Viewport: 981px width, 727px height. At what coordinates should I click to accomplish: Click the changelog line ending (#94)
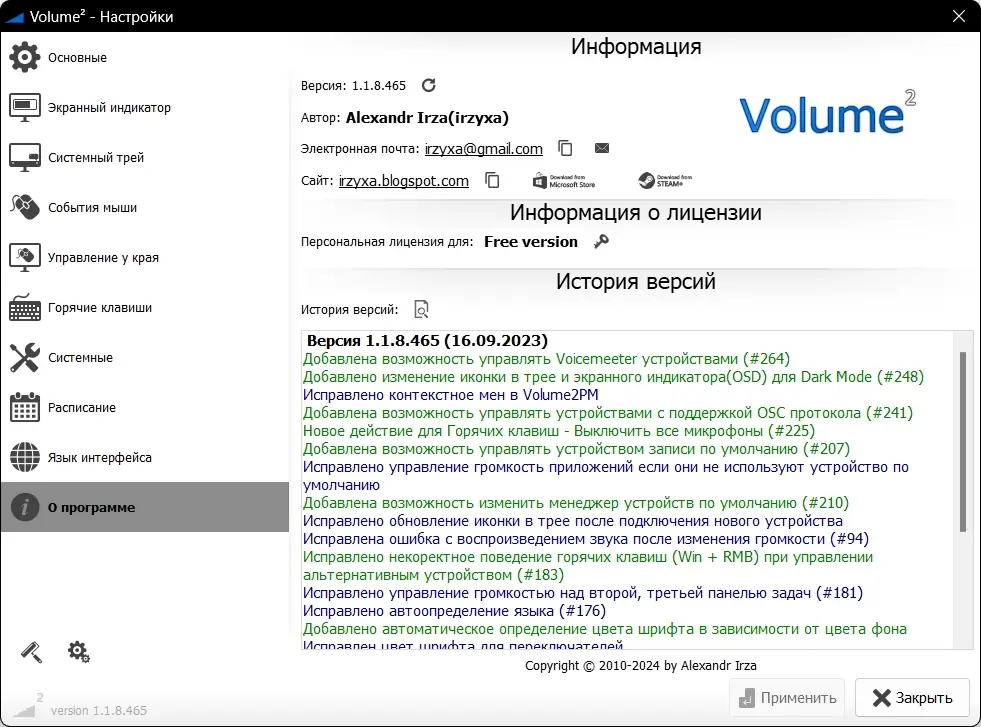coord(586,539)
